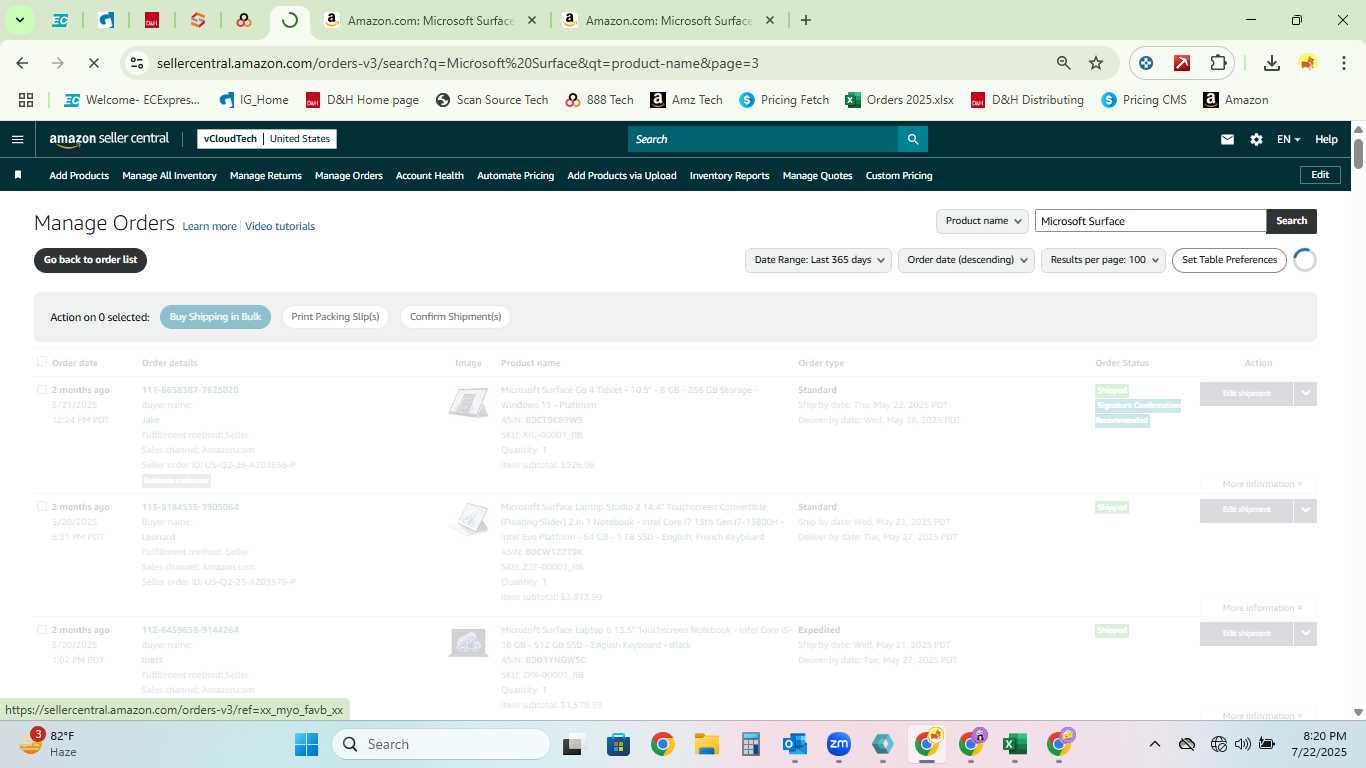Open Zoom app from taskbar
Viewport: 1366px width, 768px height.
(839, 744)
